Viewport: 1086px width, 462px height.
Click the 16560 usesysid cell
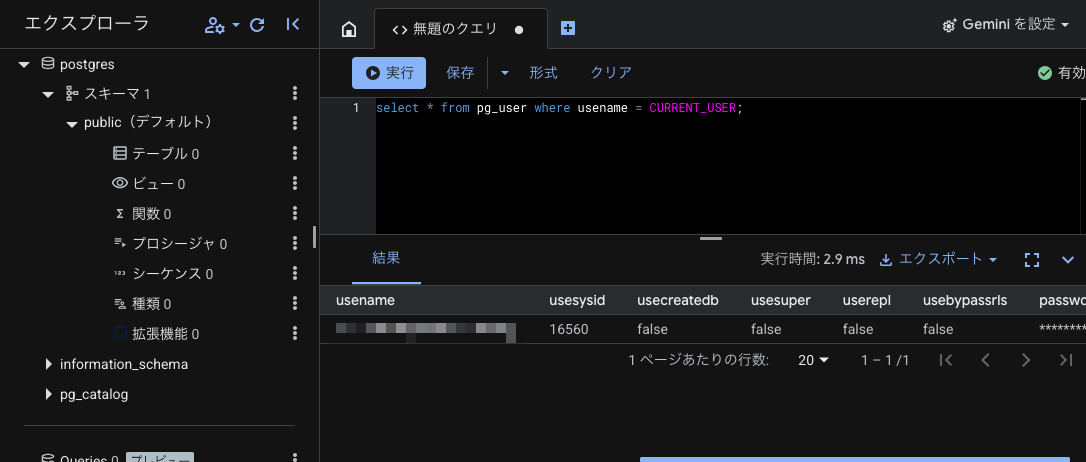[x=569, y=329]
